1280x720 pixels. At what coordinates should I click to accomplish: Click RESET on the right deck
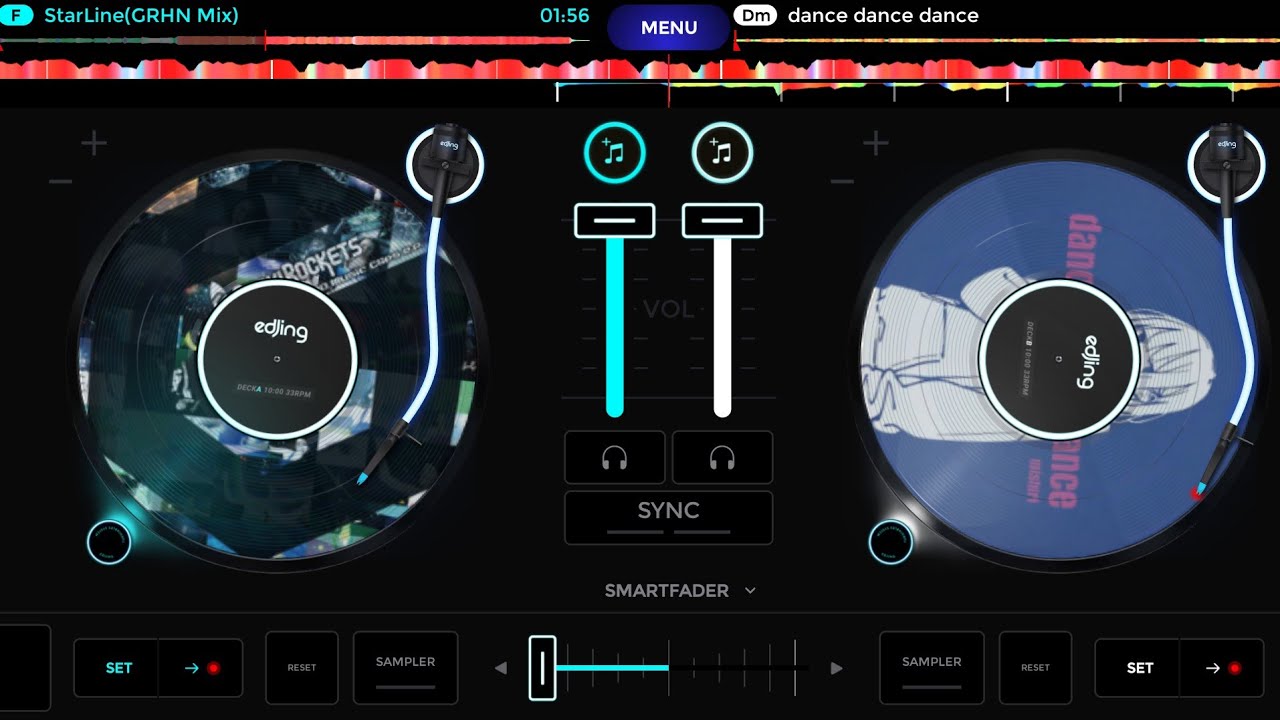coord(1035,667)
